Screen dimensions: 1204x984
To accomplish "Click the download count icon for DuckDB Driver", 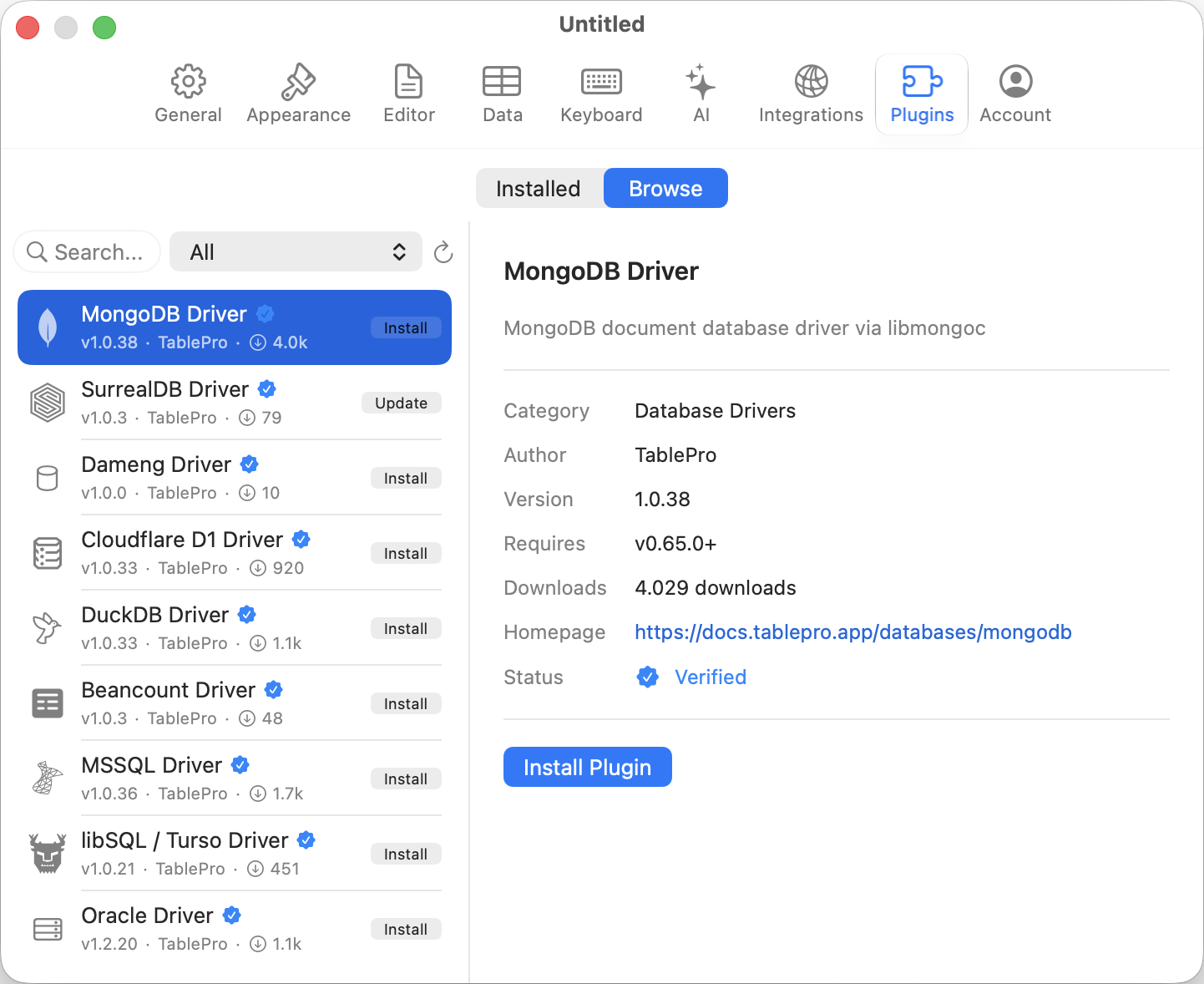I will (258, 643).
